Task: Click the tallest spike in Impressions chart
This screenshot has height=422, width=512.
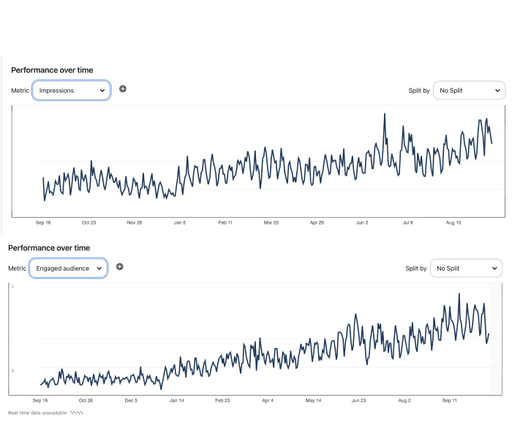Action: [x=385, y=114]
